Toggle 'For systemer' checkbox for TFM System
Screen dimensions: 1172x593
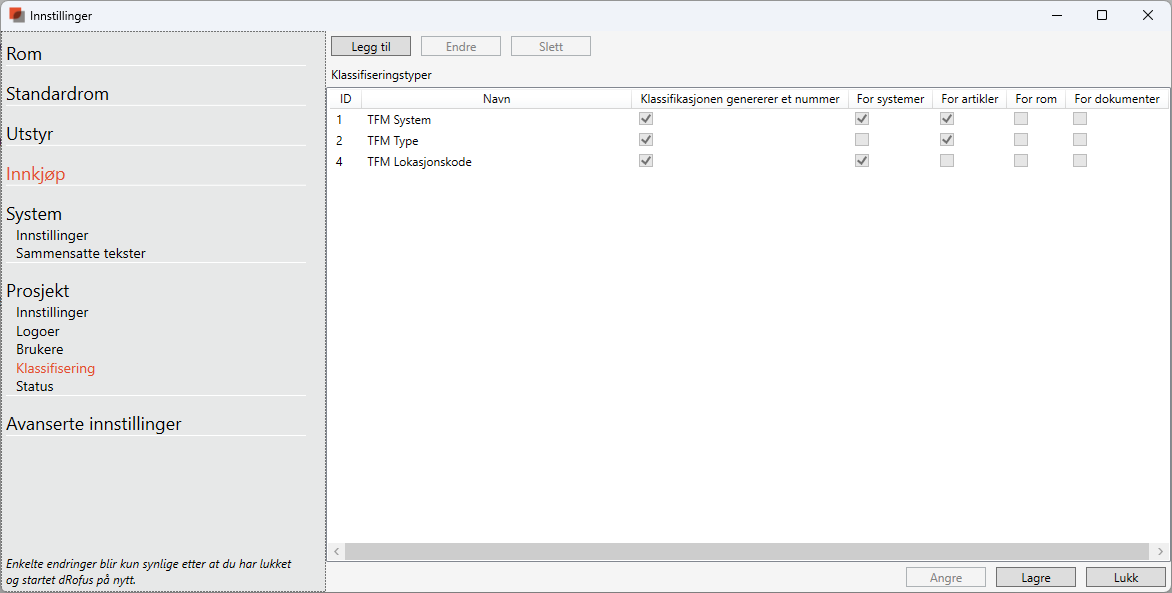861,119
